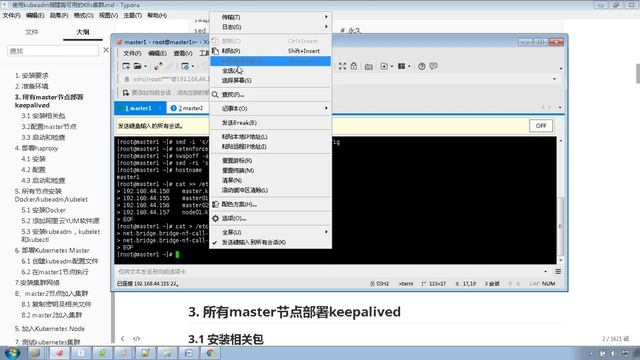Click the gear options icon in context menu
The width and height of the screenshot is (640, 360).
pyautogui.click(x=215, y=218)
